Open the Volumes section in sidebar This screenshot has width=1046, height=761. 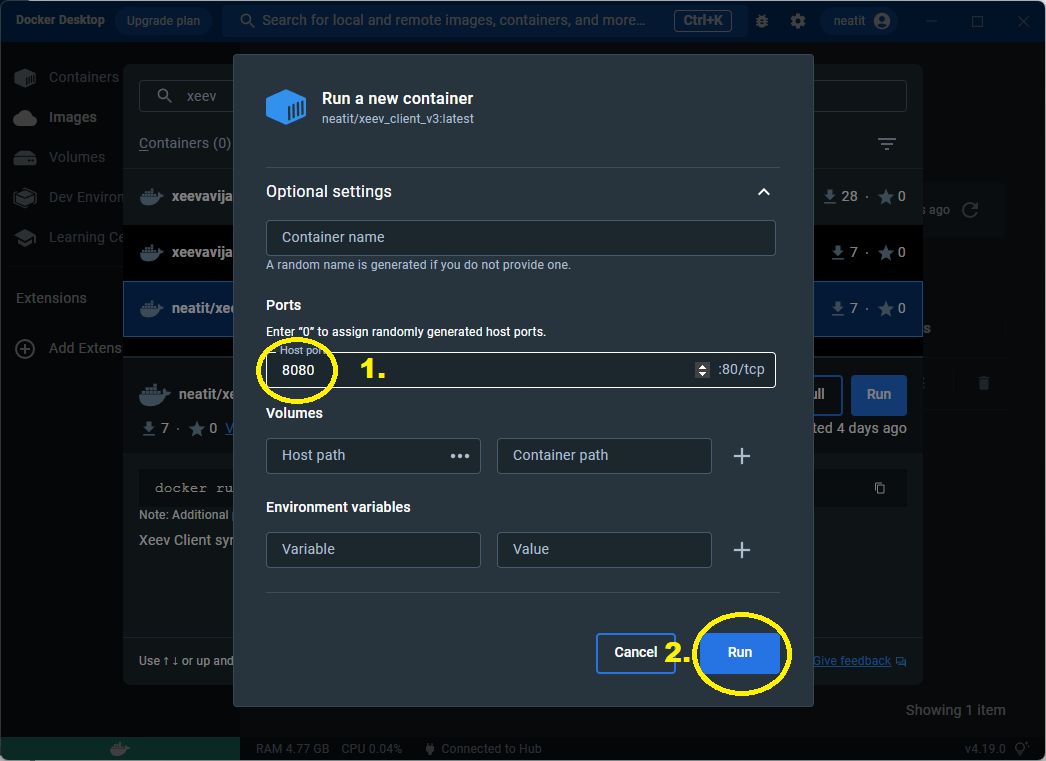pyautogui.click(x=76, y=157)
